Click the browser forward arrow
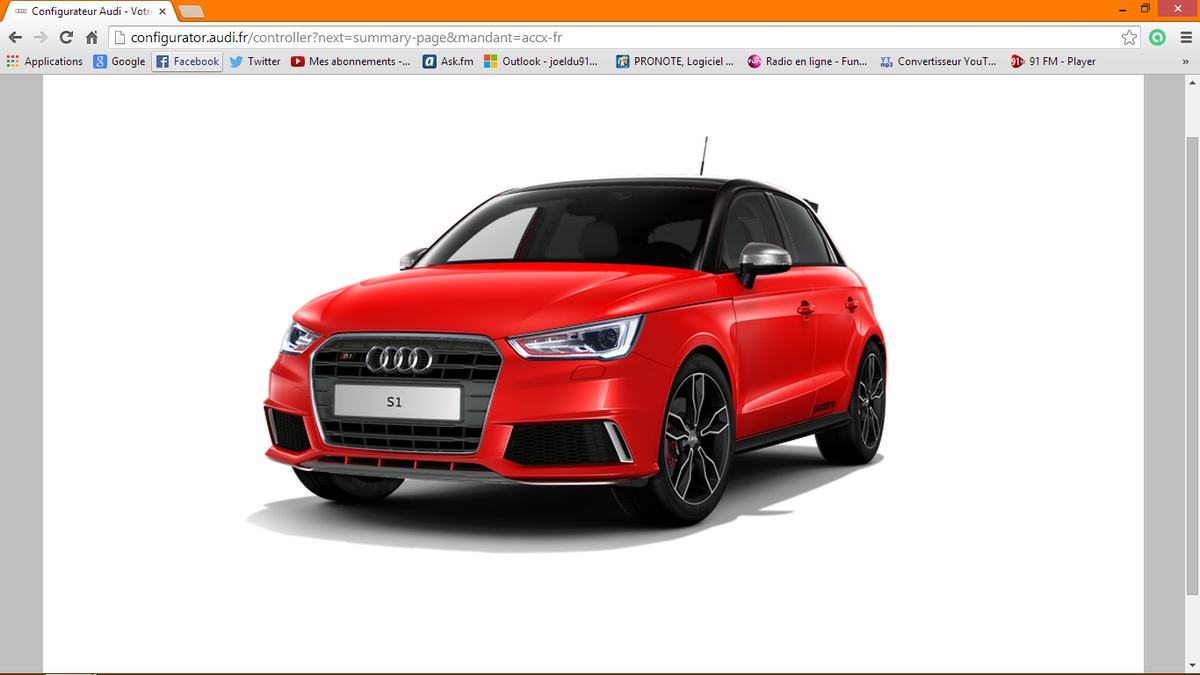 click(x=41, y=37)
